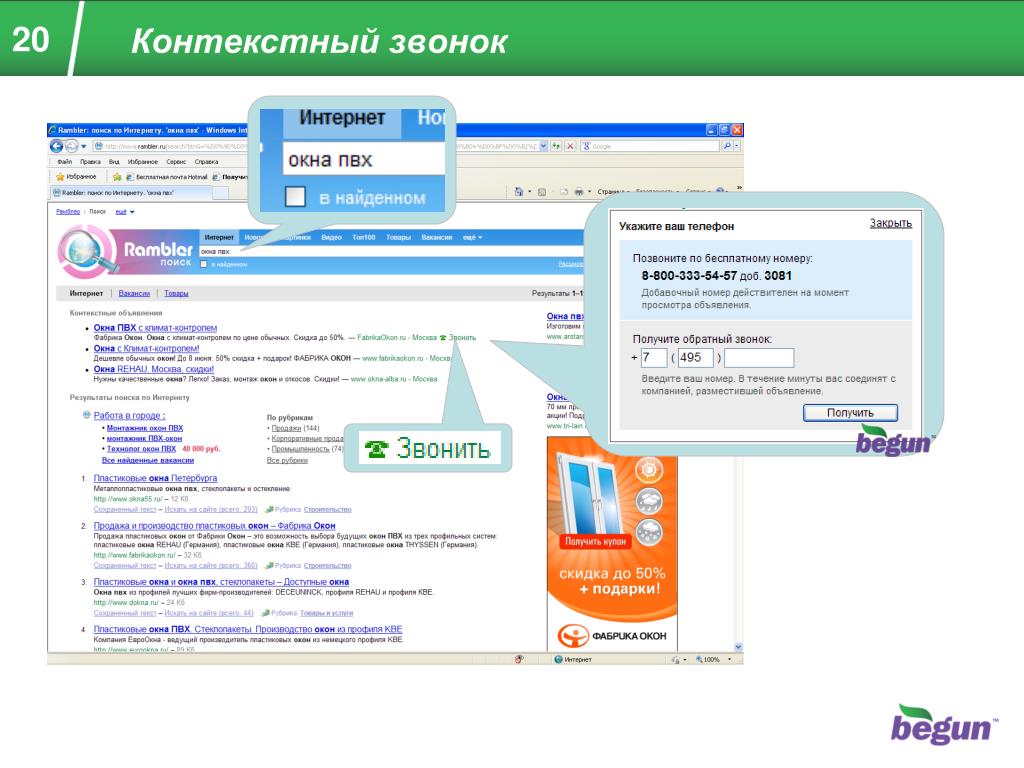Expand the command bar overflow chevron
Screen dimensions: 1024x768
click(739, 188)
